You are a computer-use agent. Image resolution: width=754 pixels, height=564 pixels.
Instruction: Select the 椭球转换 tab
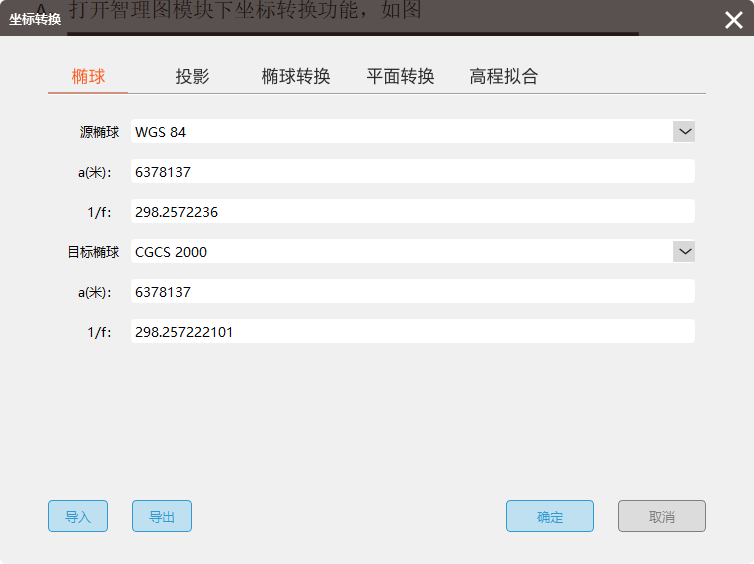coord(296,77)
